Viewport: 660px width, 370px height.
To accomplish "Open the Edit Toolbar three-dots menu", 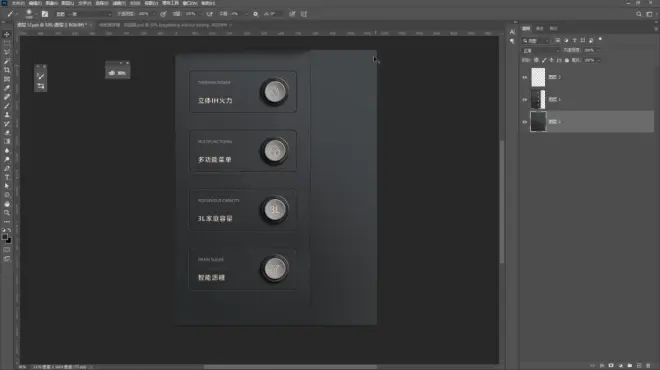I will (x=7, y=221).
